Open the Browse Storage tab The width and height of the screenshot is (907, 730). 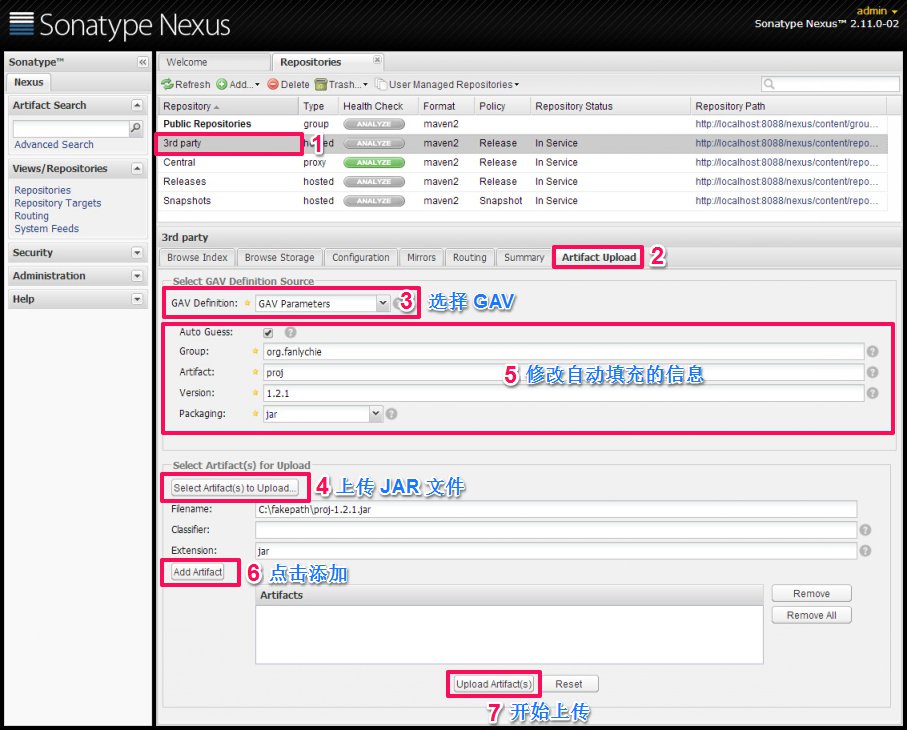279,257
